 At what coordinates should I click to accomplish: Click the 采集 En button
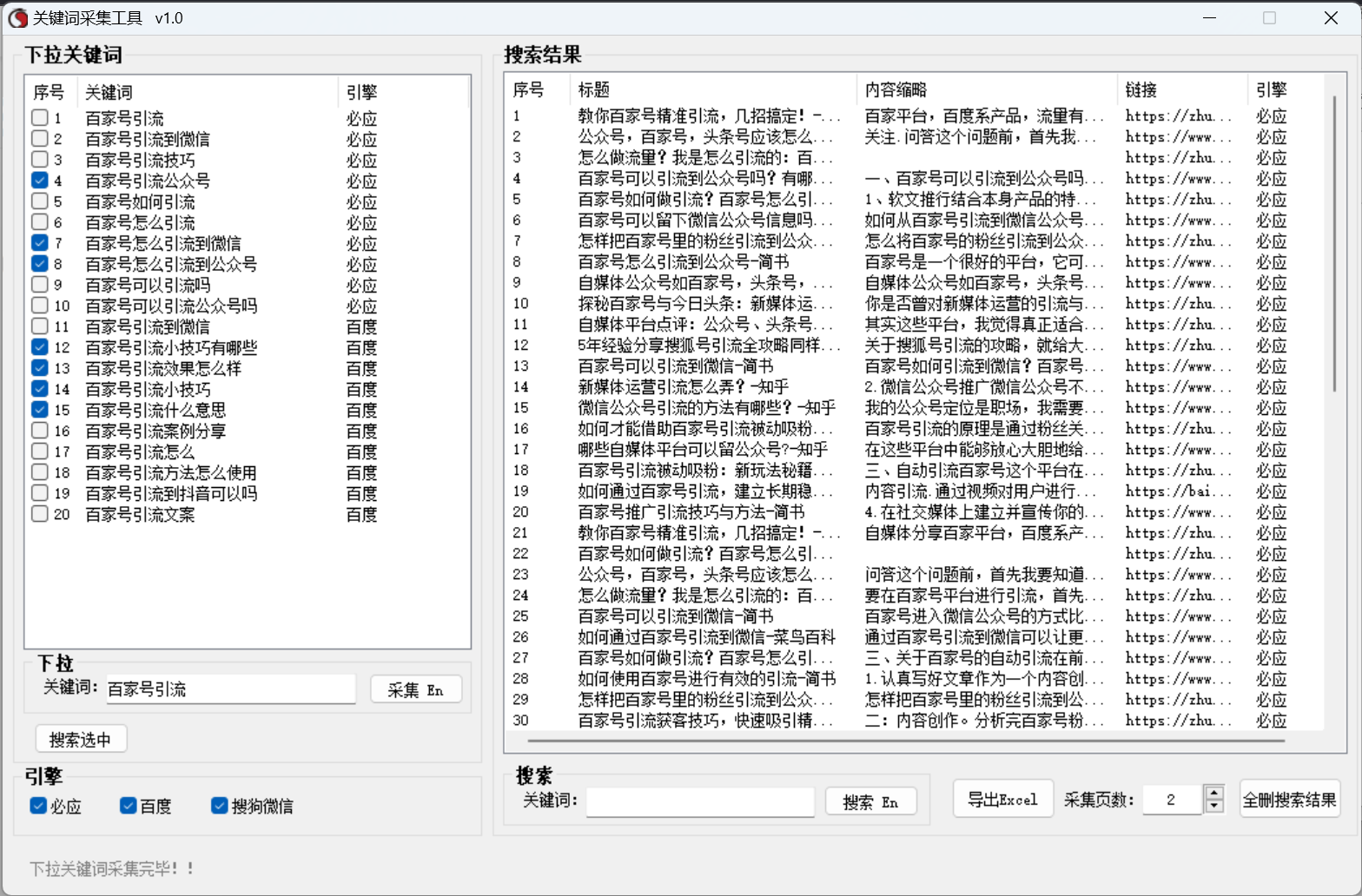[x=416, y=689]
